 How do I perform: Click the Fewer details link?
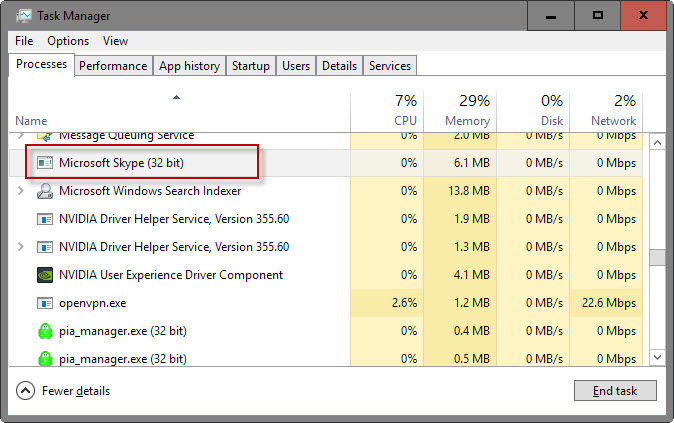[x=76, y=391]
